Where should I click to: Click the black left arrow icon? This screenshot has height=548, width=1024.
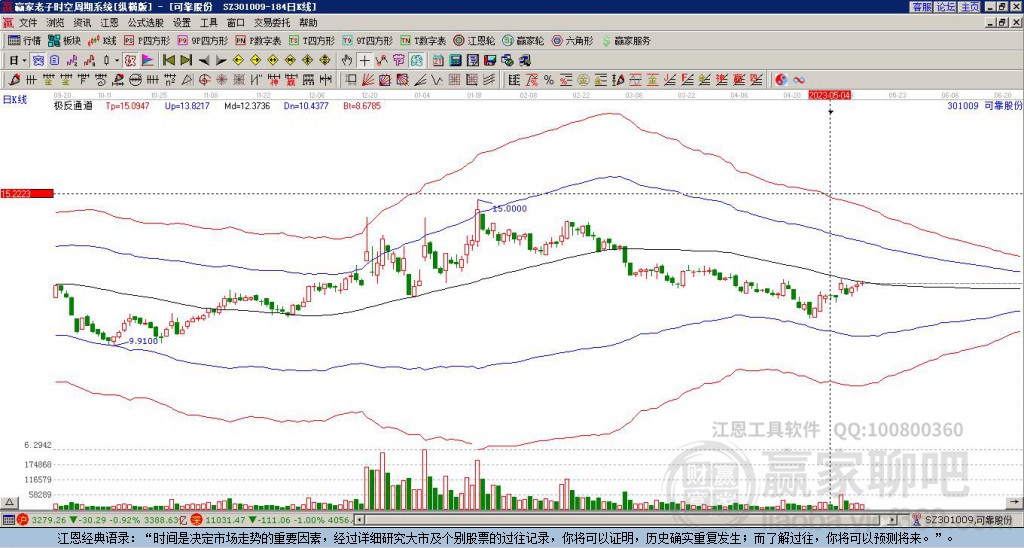point(204,61)
